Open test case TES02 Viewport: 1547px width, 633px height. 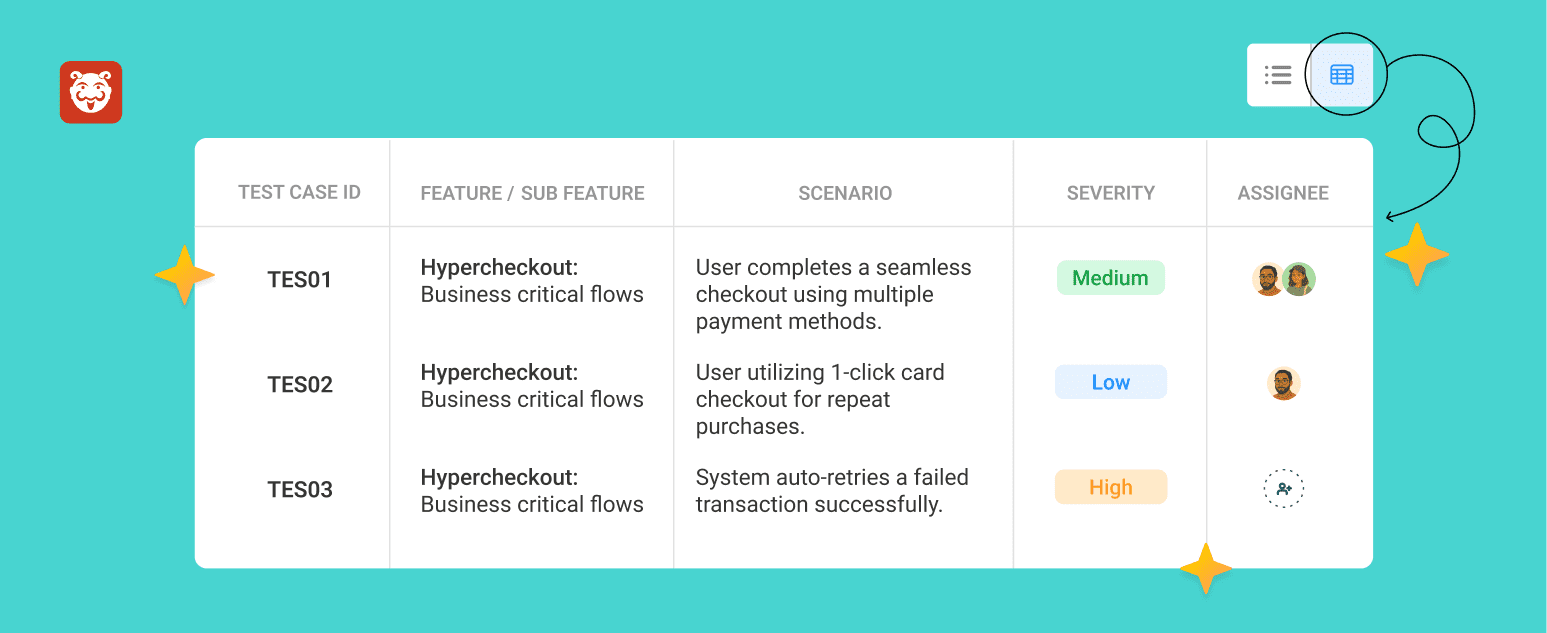coord(299,385)
